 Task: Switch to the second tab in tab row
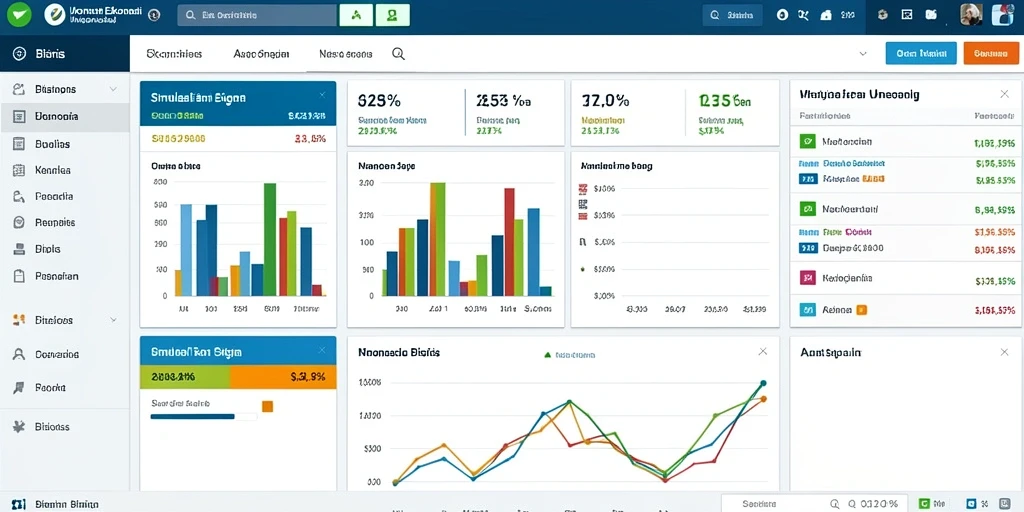click(x=261, y=54)
